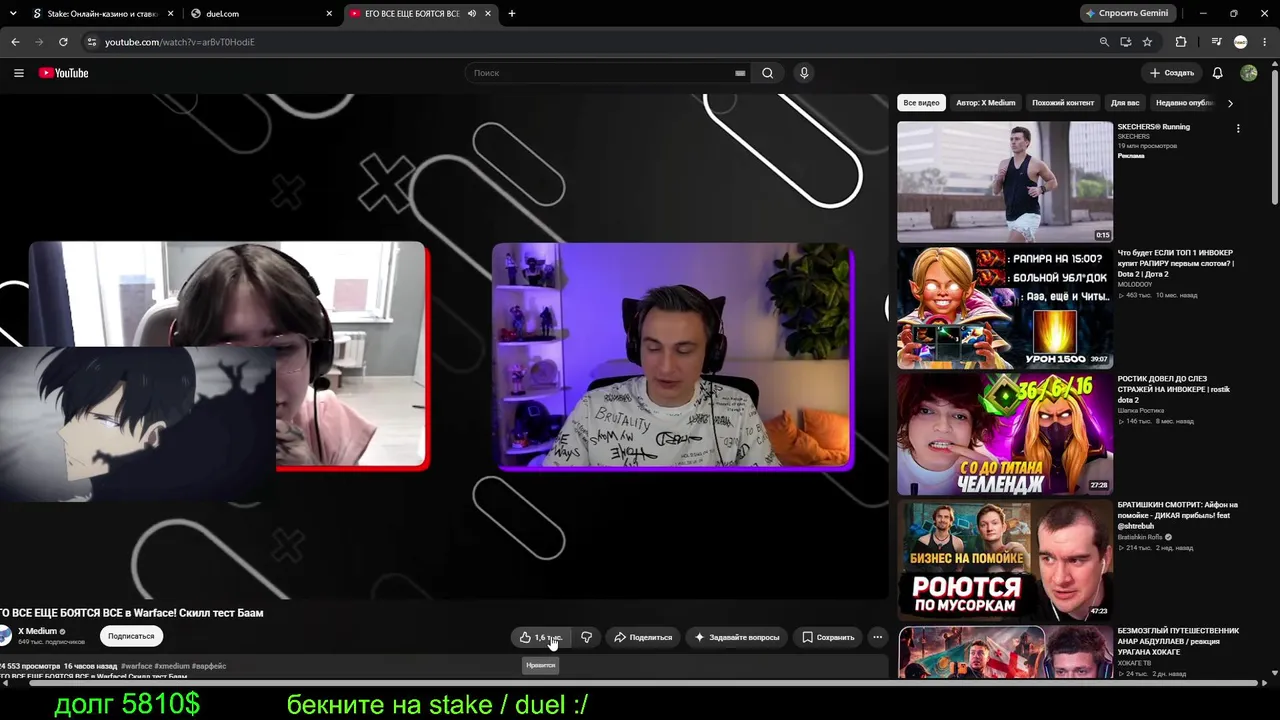Show more filter chips with right arrow

[x=1230, y=103]
